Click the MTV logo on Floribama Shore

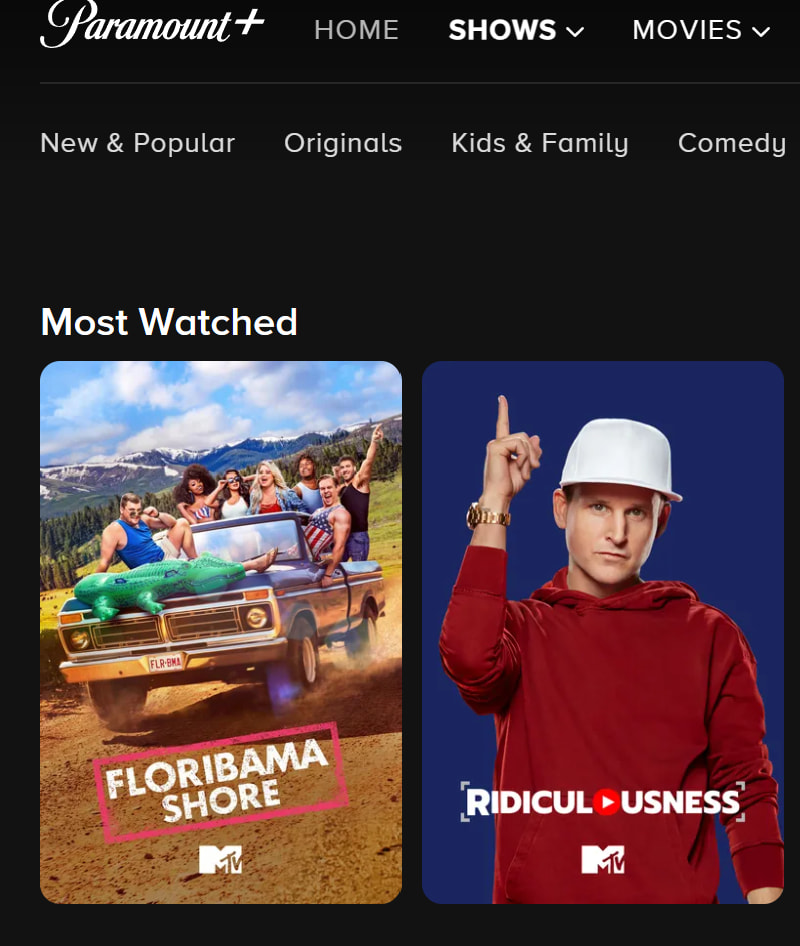coord(221,859)
